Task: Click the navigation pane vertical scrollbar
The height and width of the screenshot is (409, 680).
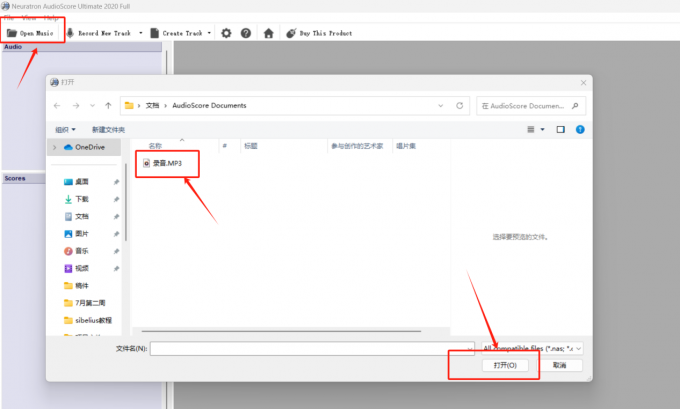Action: pyautogui.click(x=126, y=202)
